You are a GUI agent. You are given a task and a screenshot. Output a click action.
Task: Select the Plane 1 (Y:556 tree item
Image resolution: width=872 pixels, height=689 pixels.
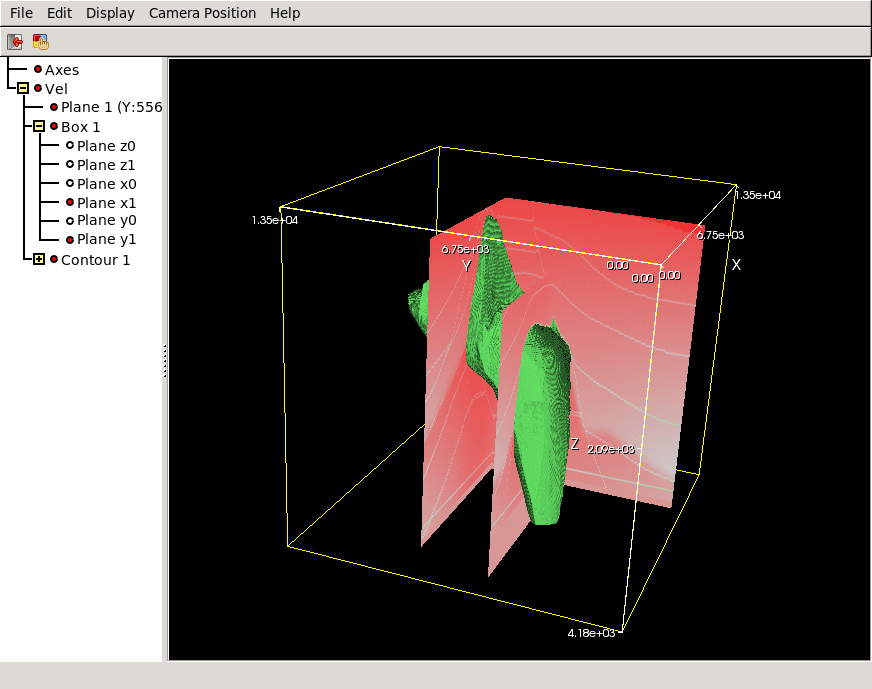tap(111, 107)
